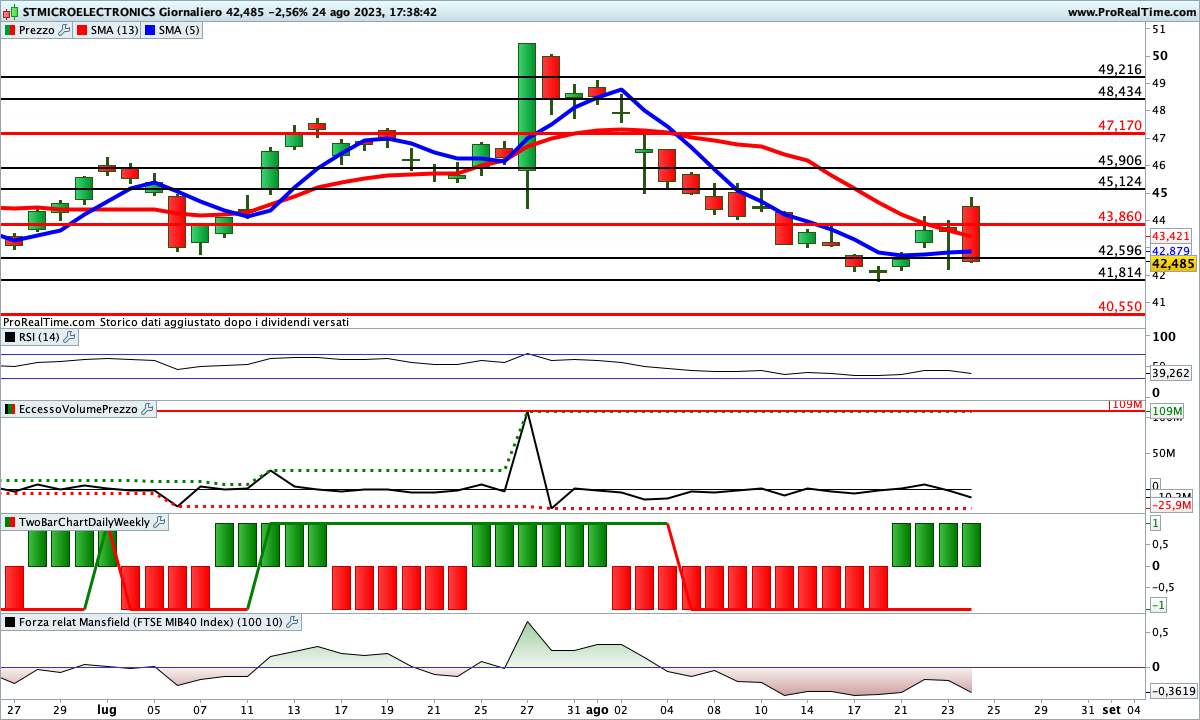The image size is (1200, 720).
Task: Open RSI (14) settings wrench
Action: coord(69,337)
